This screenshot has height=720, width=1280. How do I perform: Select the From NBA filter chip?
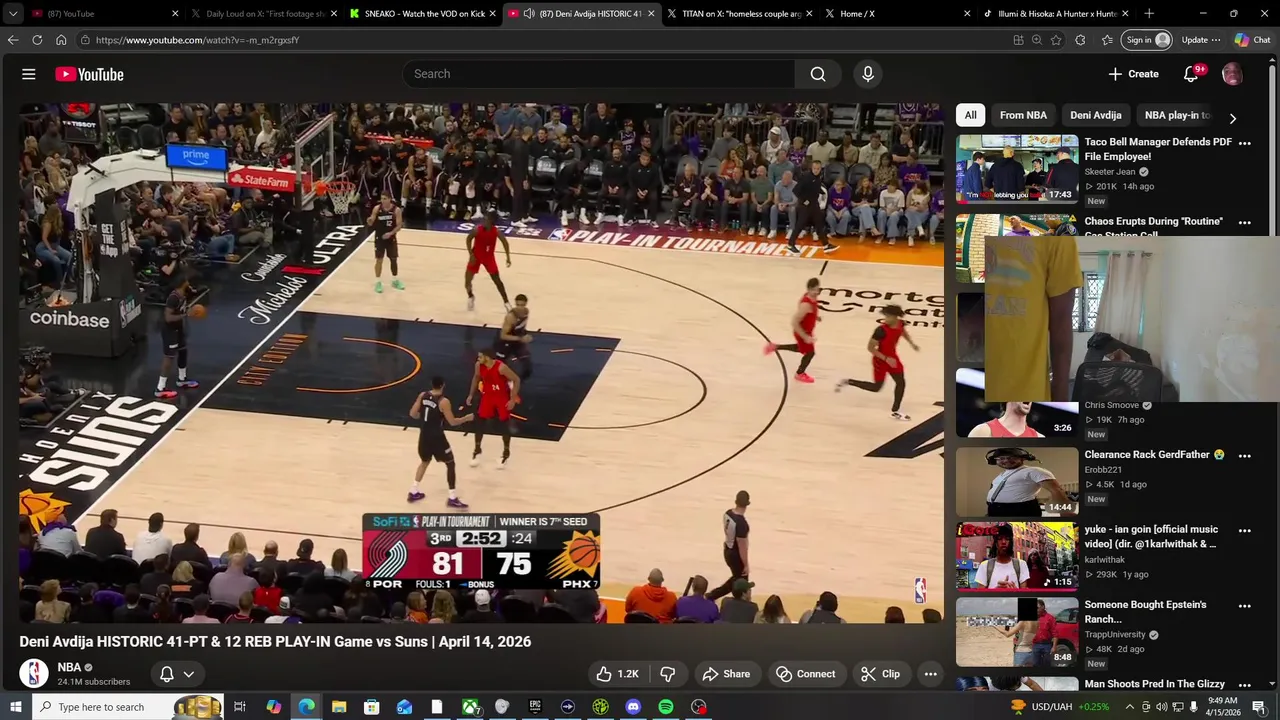click(1023, 115)
